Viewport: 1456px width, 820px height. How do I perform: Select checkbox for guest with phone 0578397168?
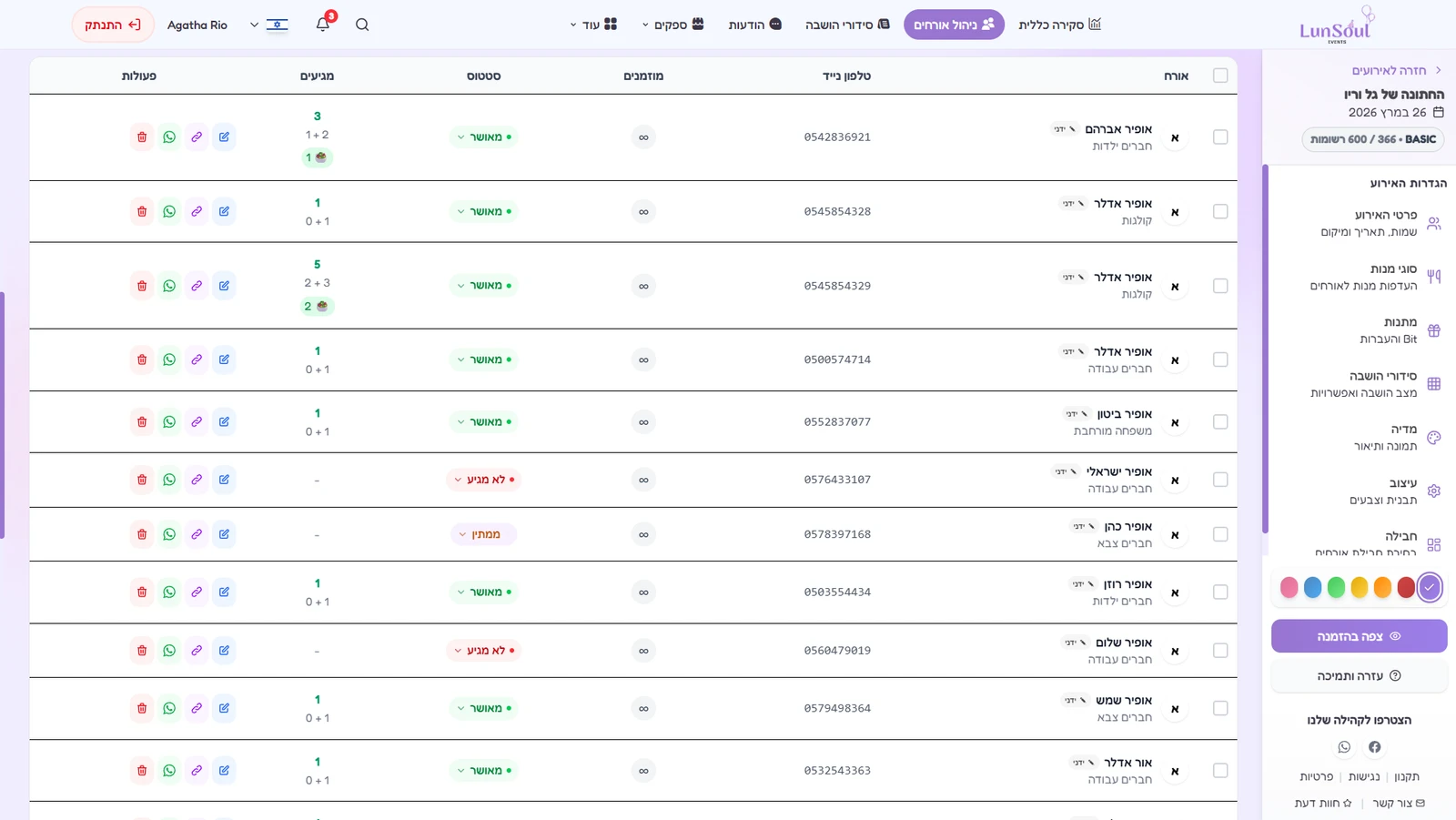click(1220, 534)
